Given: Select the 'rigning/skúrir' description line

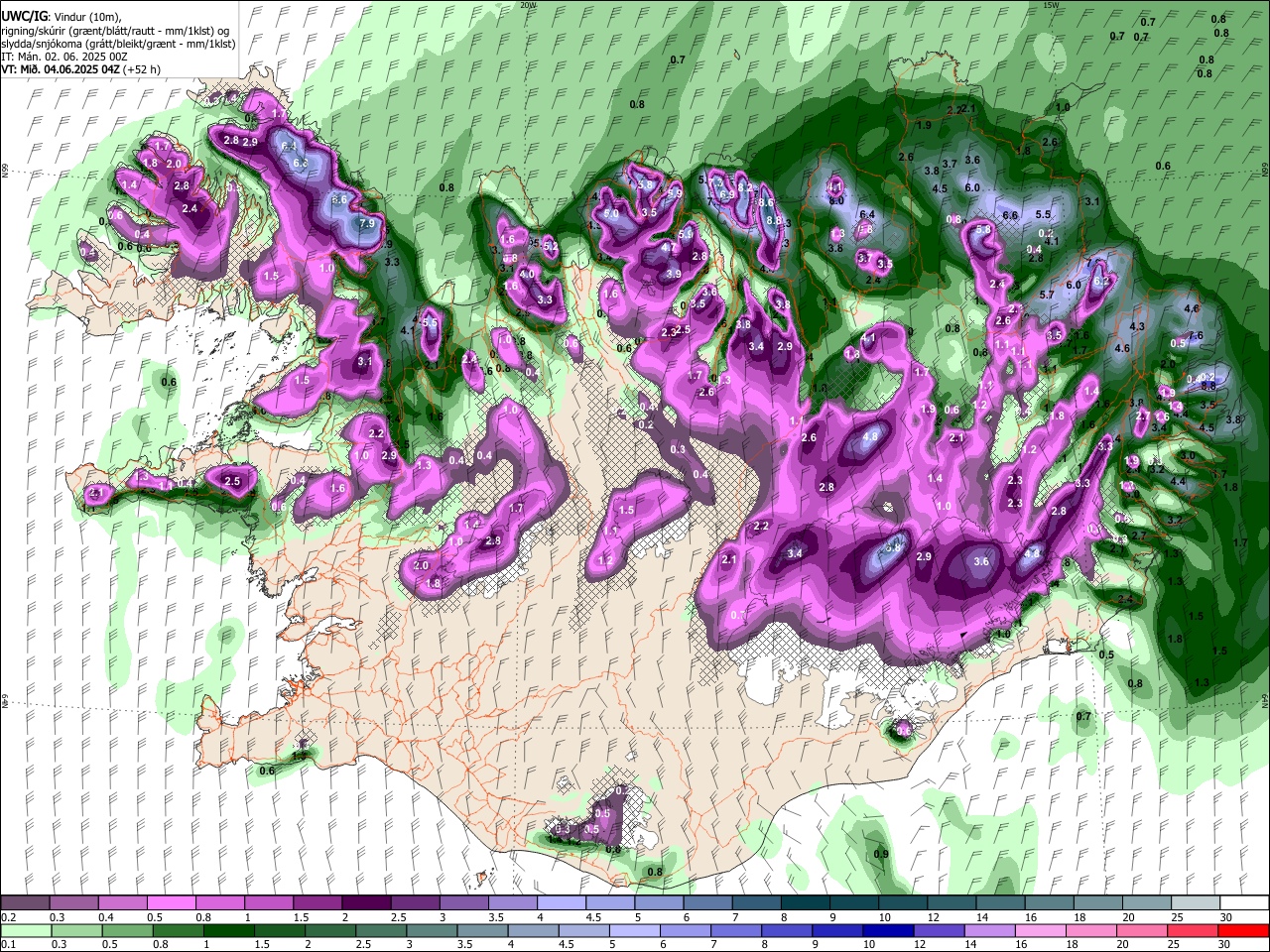Looking at the screenshot, I should (x=114, y=32).
